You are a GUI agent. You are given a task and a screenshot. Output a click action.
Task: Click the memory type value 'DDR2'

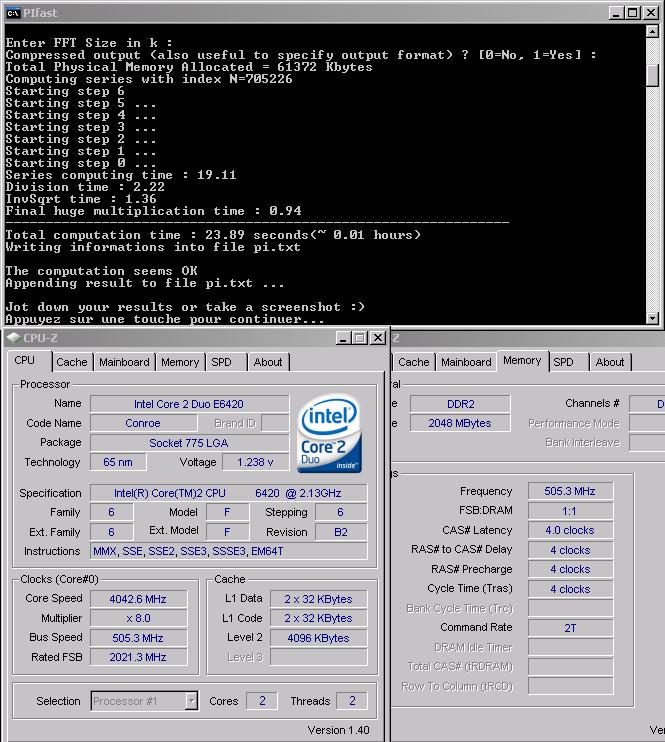coord(460,404)
